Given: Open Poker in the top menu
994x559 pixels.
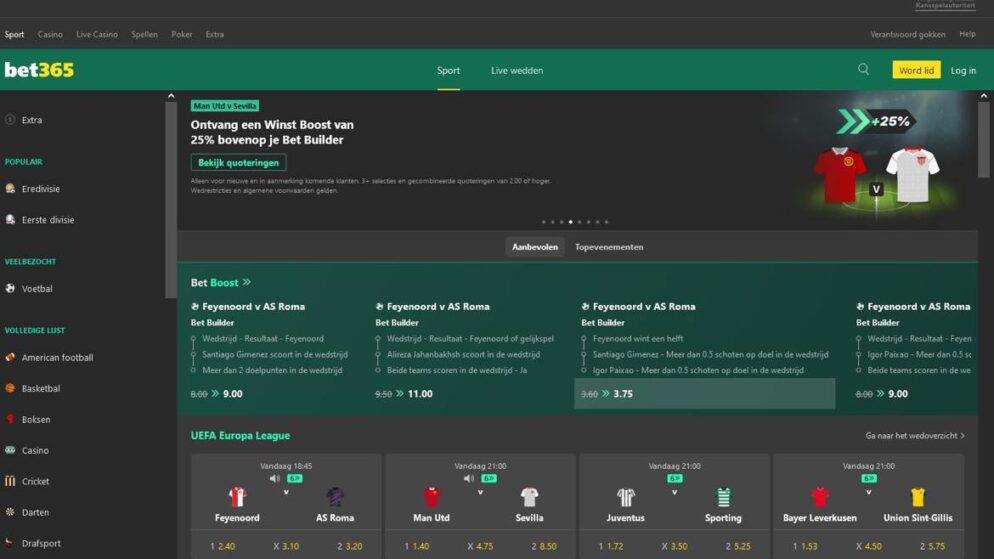Looking at the screenshot, I should (x=182, y=34).
